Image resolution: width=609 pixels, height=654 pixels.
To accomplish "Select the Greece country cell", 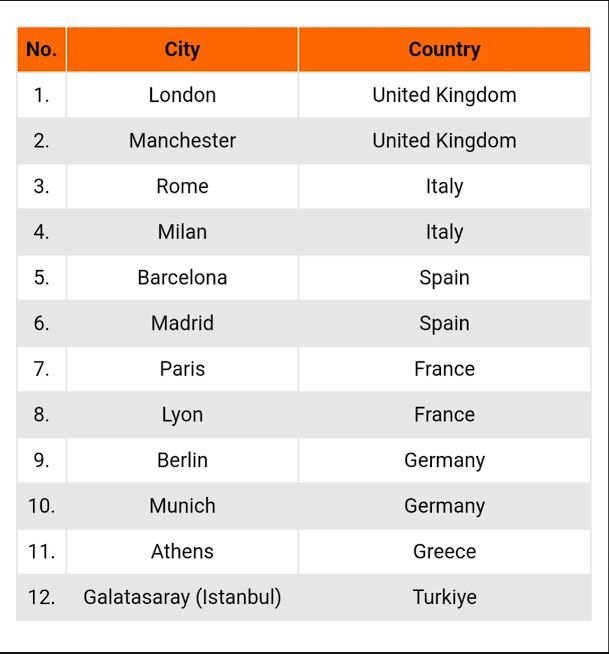I will (x=444, y=552).
